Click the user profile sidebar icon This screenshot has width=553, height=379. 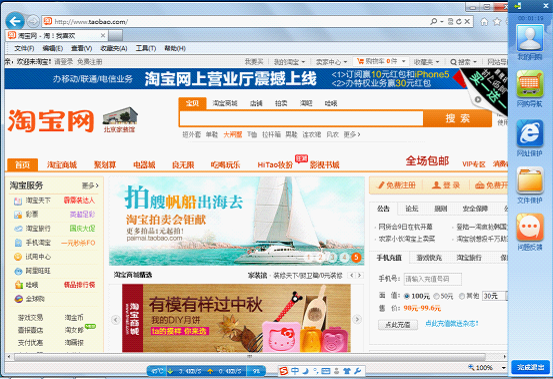click(530, 38)
